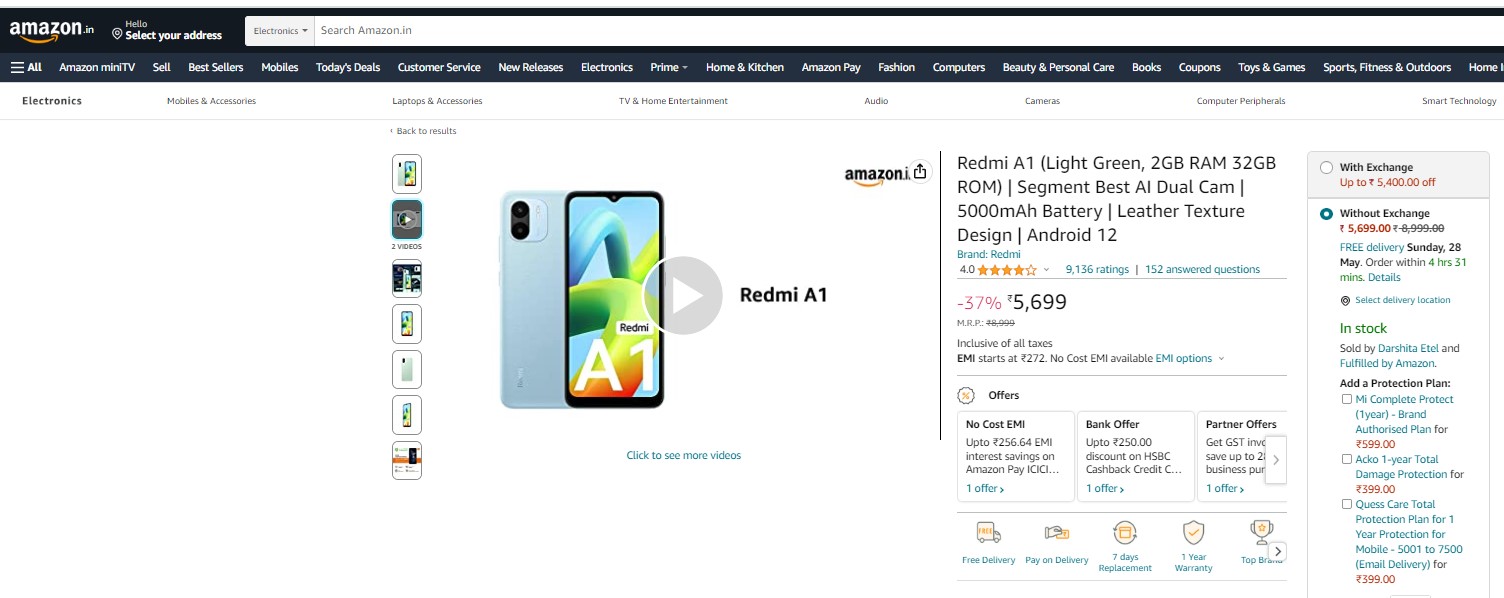Play the Redmi A1 product video
1504x598 pixels.
(682, 295)
